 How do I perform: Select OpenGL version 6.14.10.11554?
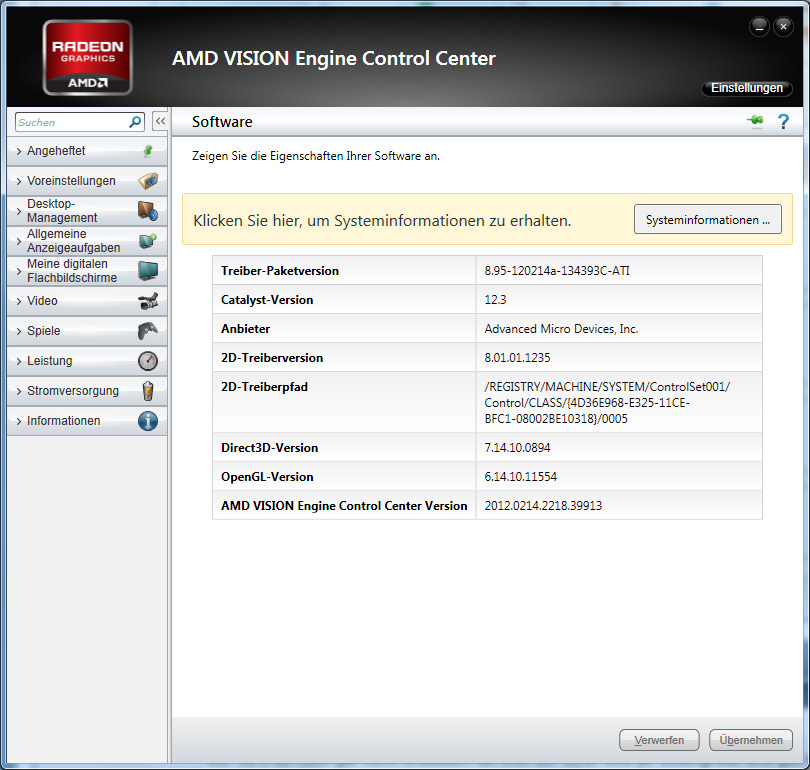click(x=521, y=476)
